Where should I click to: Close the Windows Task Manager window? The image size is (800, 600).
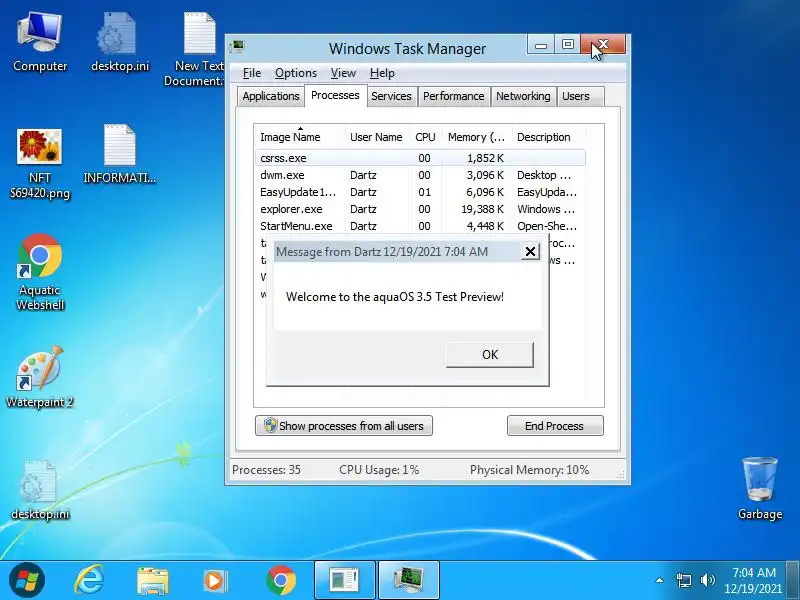point(603,44)
